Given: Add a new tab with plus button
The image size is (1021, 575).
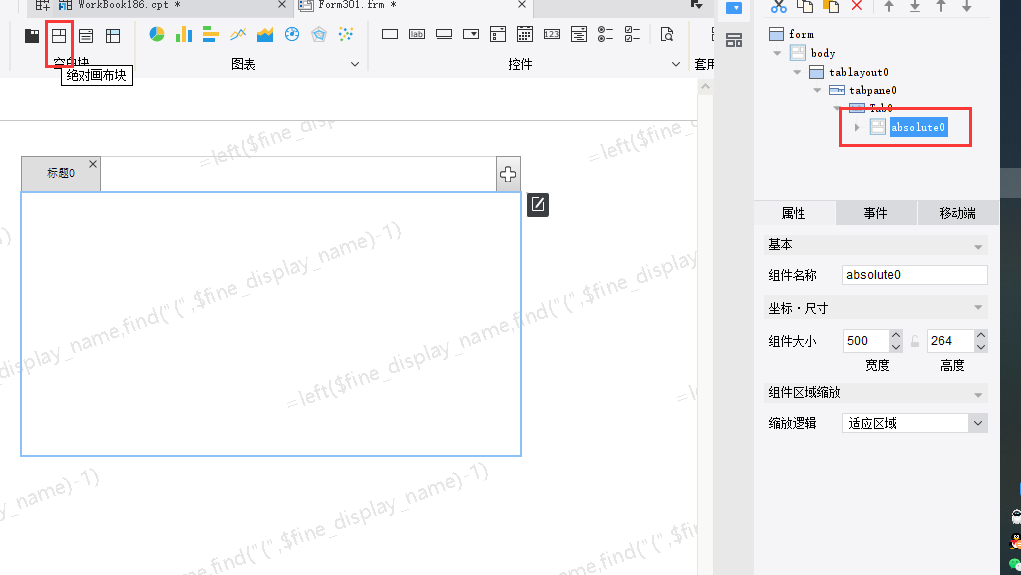Looking at the screenshot, I should [508, 174].
